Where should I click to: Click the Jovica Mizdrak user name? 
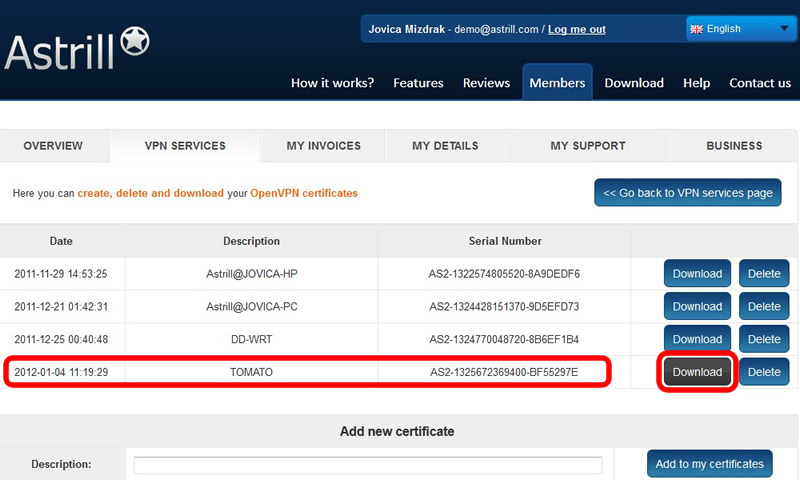pos(407,29)
